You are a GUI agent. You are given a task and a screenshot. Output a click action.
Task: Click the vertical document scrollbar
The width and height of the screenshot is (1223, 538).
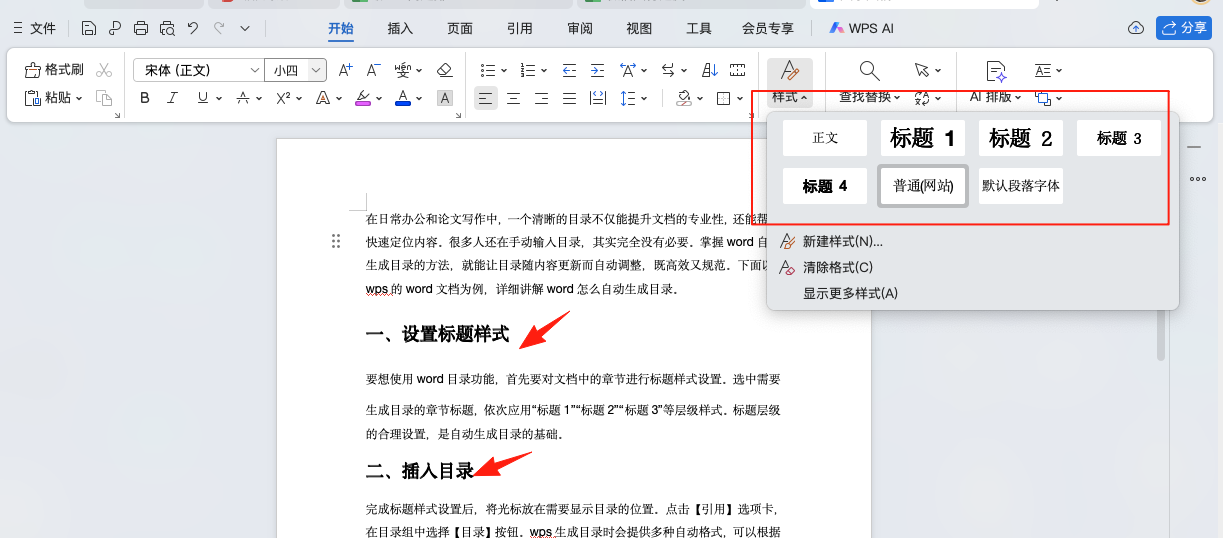1161,334
